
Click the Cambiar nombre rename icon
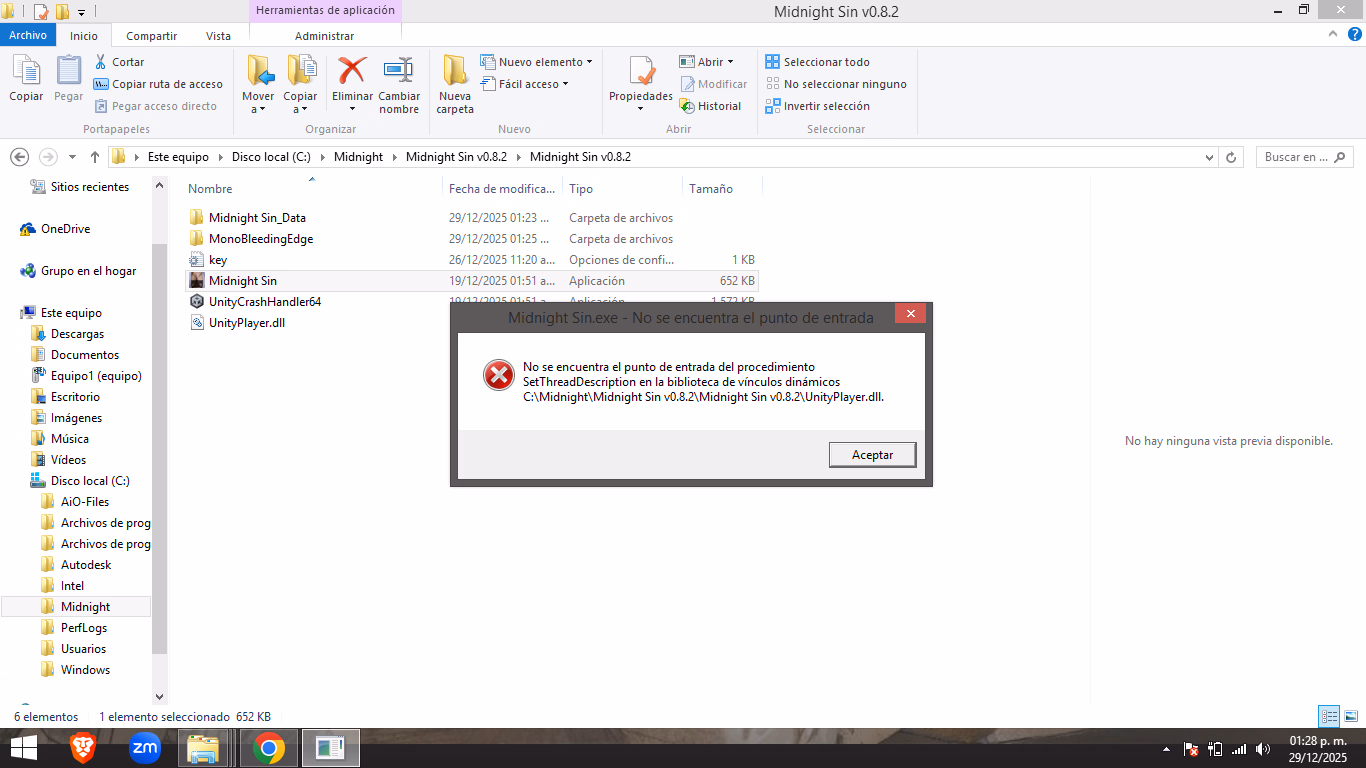pos(399,72)
